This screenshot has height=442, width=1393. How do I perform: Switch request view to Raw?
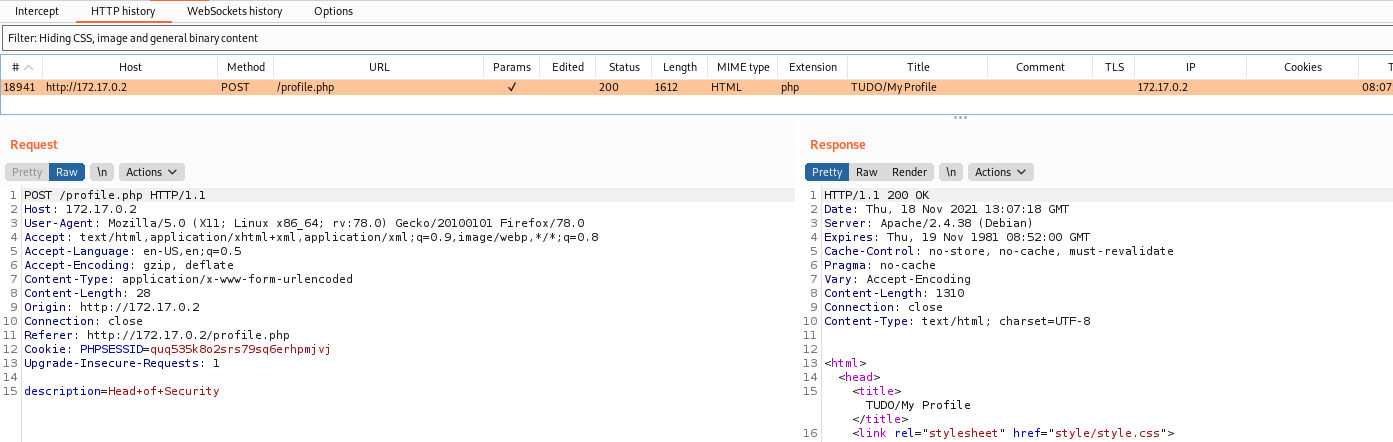coord(67,172)
